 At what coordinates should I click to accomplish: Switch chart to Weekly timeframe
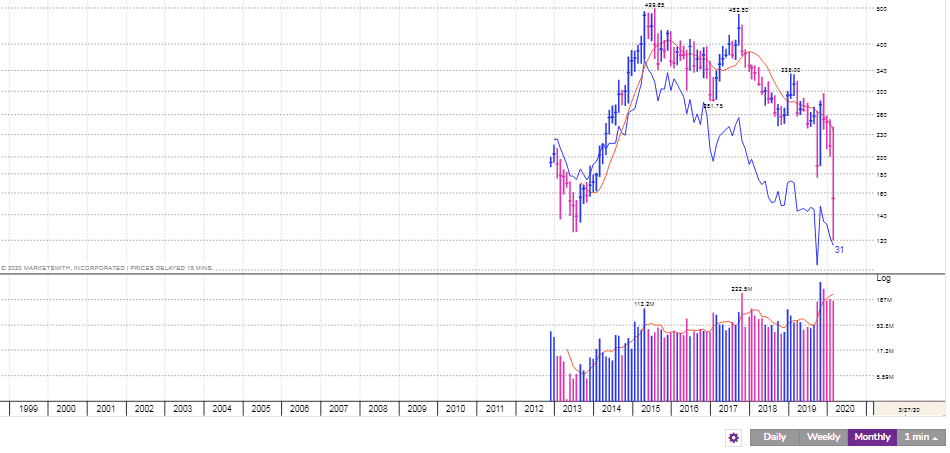pos(823,437)
